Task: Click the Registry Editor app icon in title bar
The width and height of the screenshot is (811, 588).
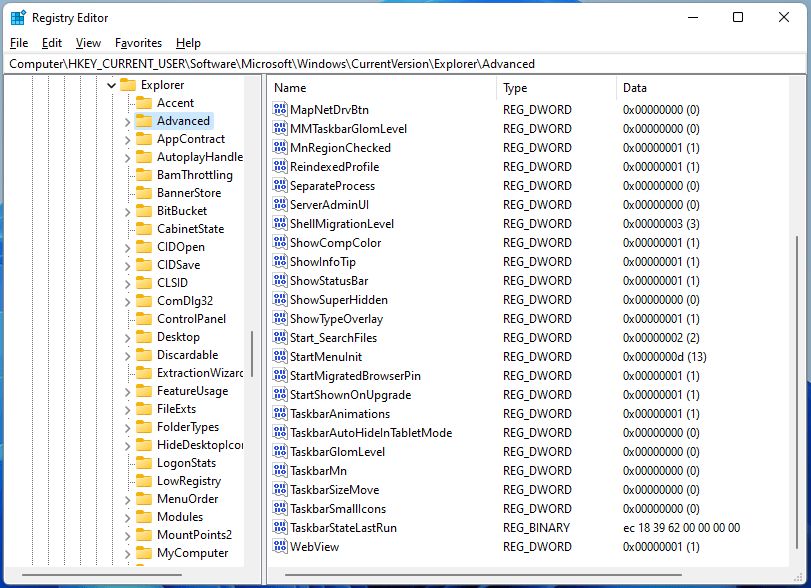Action: [x=18, y=18]
